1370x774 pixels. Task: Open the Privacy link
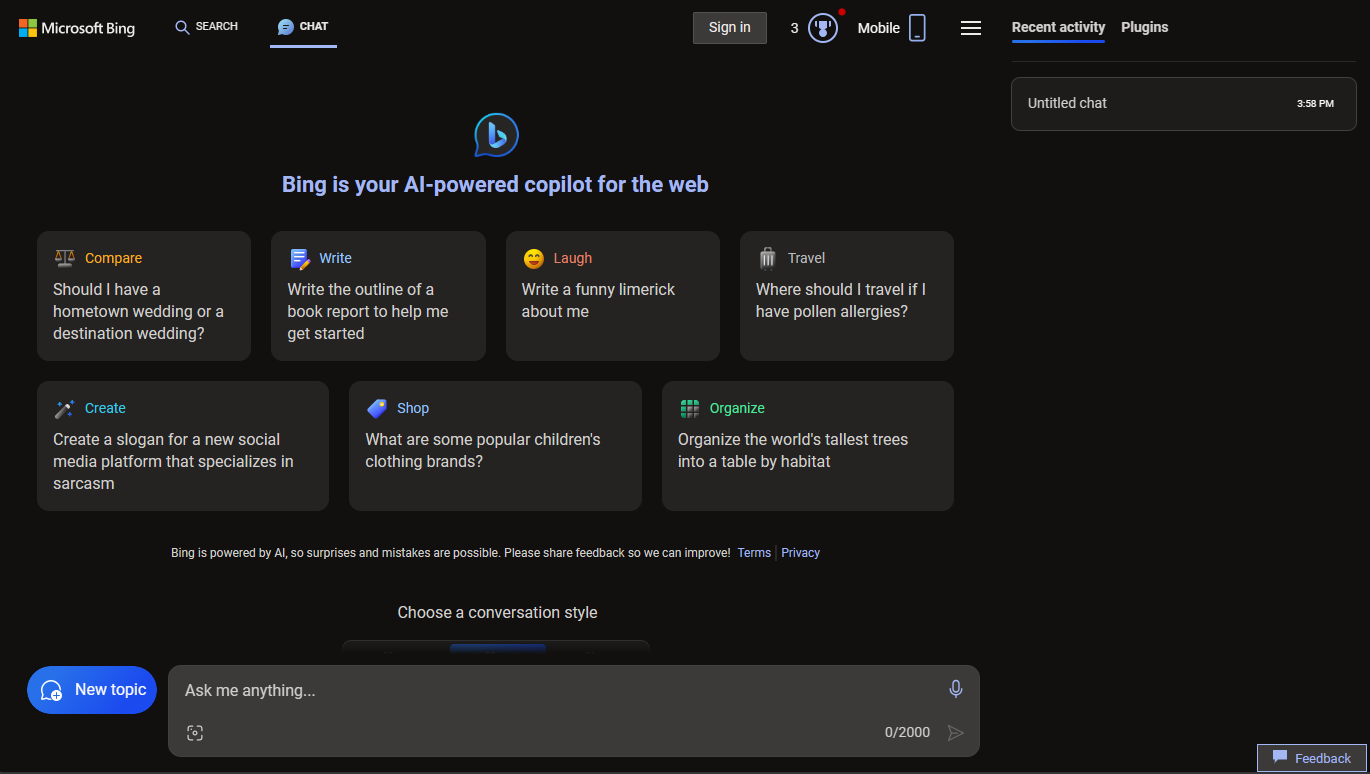[801, 552]
